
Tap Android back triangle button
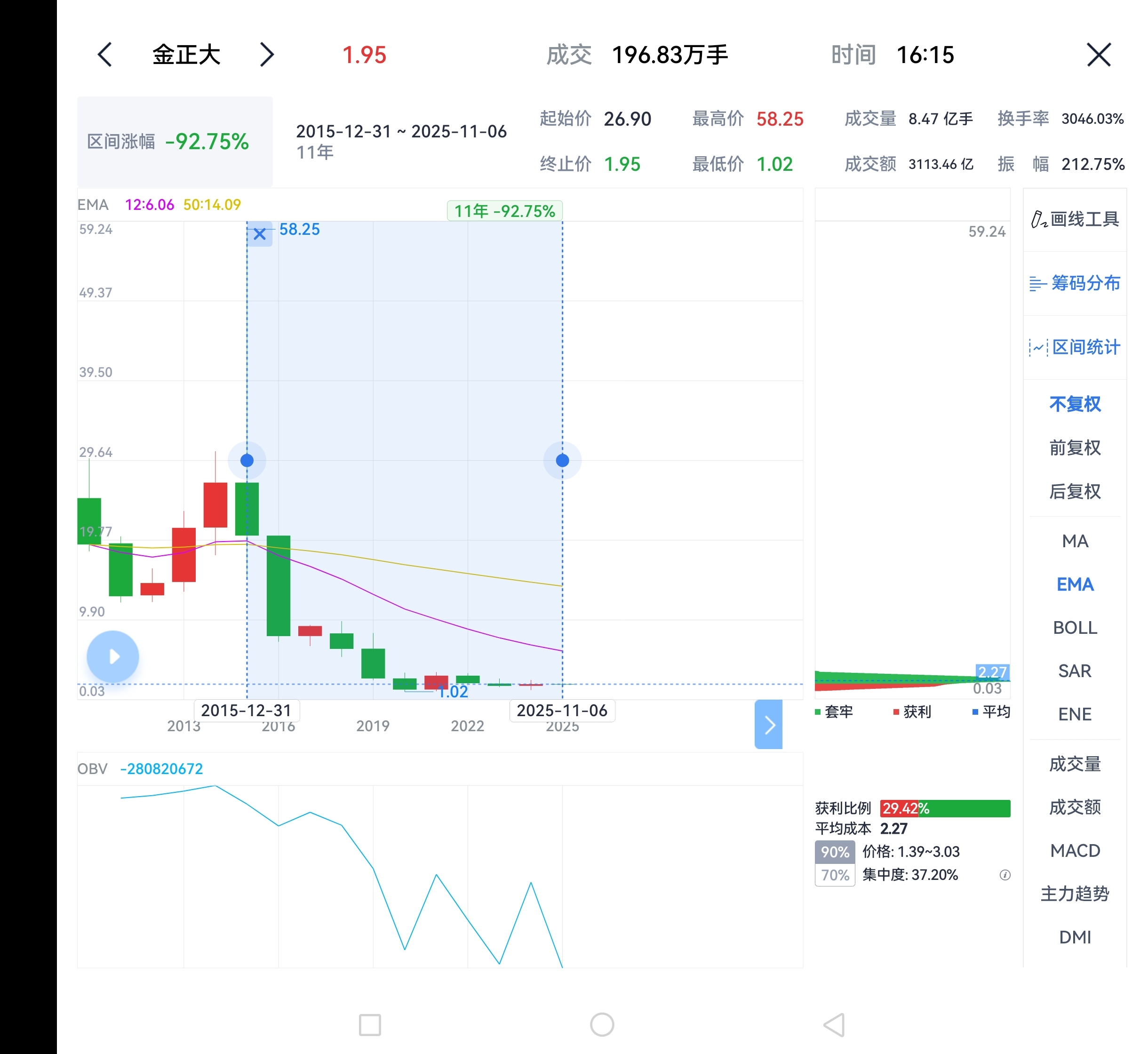(x=834, y=1025)
